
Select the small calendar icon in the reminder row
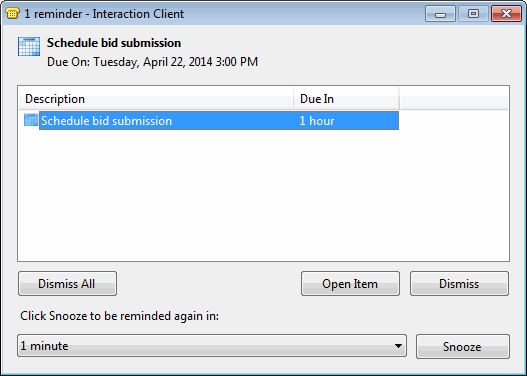(x=31, y=120)
